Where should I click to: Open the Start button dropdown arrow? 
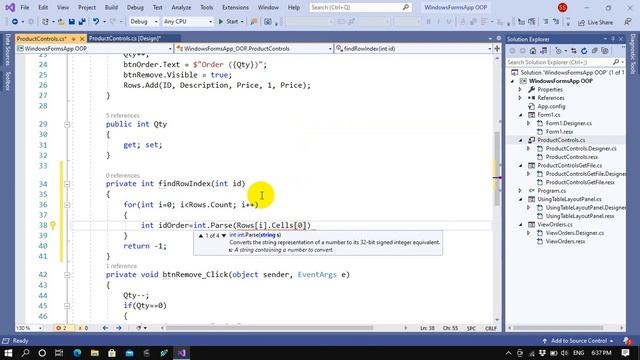pyautogui.click(x=242, y=22)
